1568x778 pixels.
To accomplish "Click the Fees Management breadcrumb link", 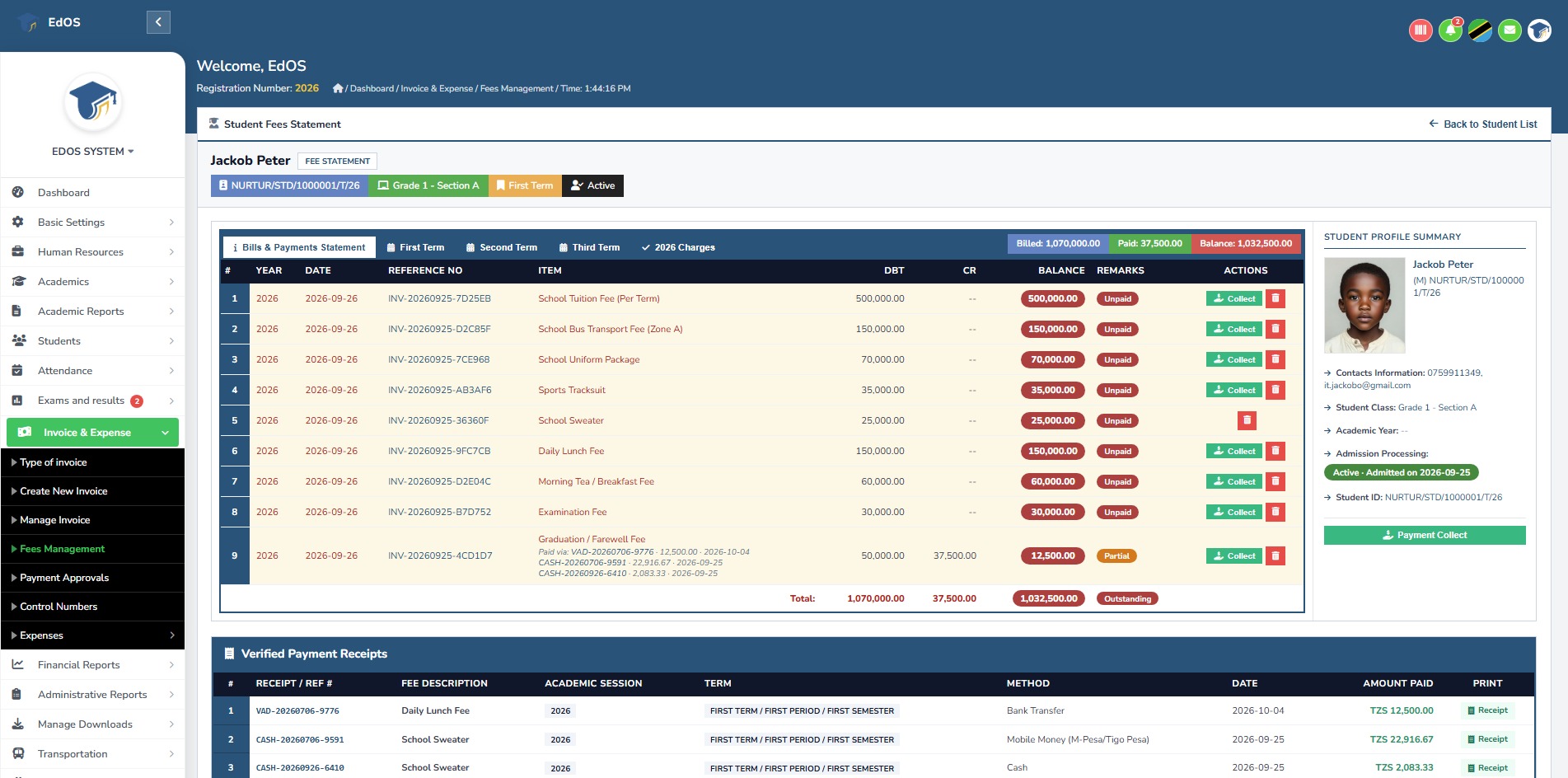I will tap(517, 88).
